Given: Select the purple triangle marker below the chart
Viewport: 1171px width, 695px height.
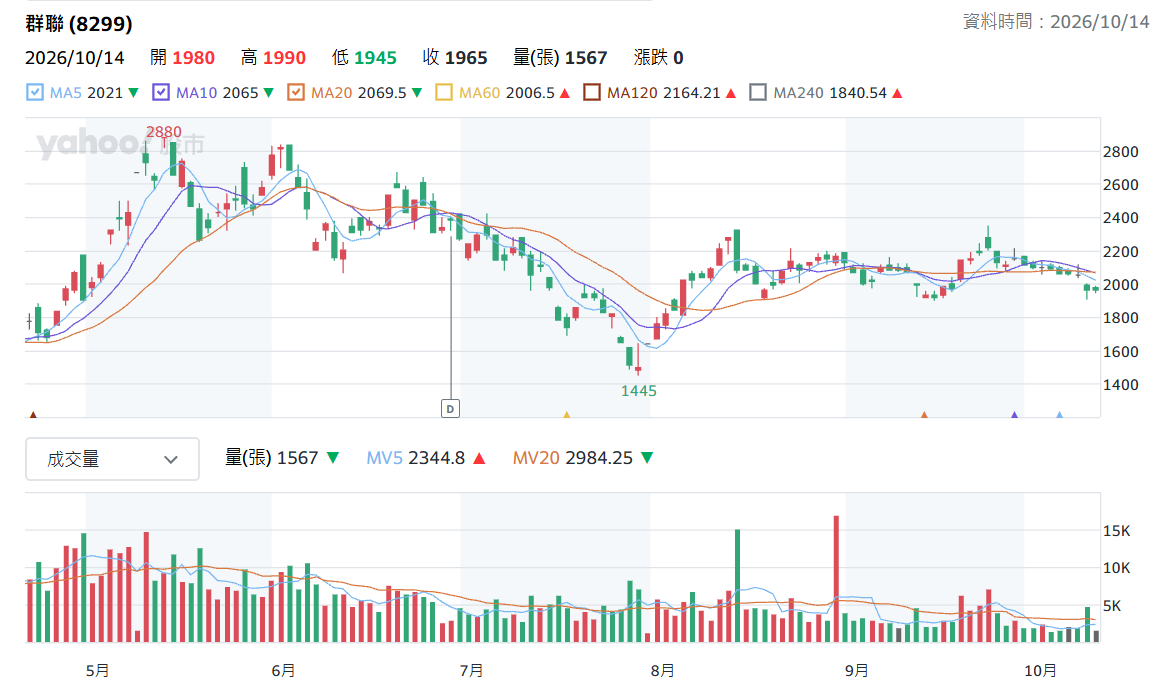Looking at the screenshot, I should pyautogui.click(x=1014, y=414).
